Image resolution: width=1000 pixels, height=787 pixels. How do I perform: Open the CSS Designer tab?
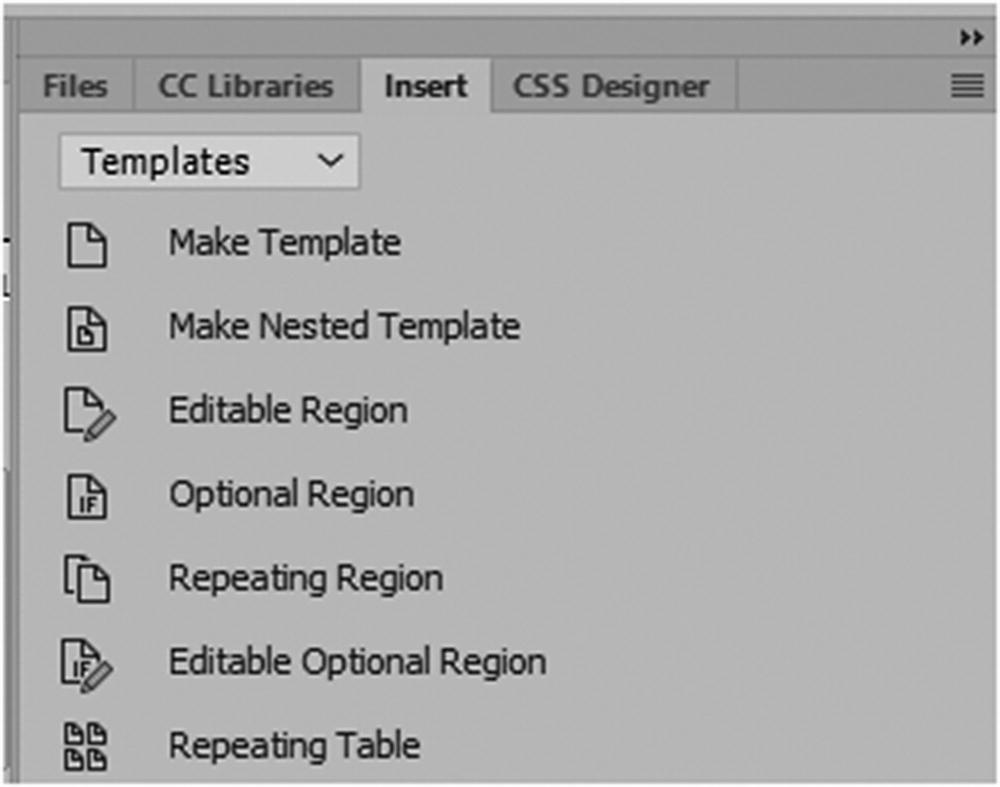coord(611,87)
